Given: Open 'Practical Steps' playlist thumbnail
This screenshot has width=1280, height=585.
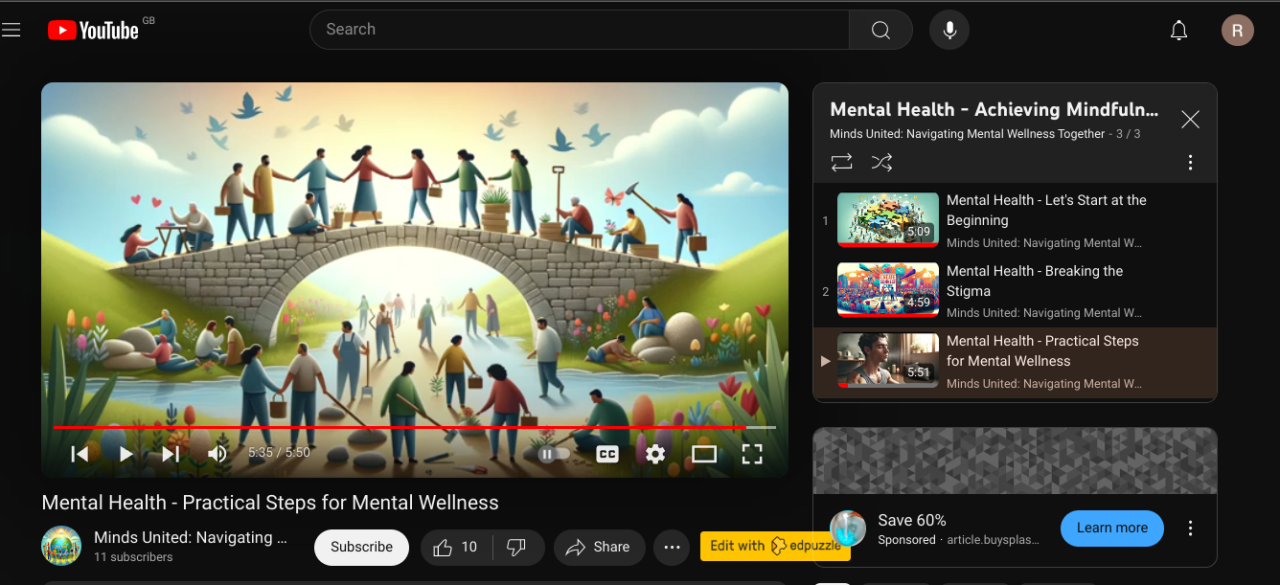Looking at the screenshot, I should (x=888, y=360).
